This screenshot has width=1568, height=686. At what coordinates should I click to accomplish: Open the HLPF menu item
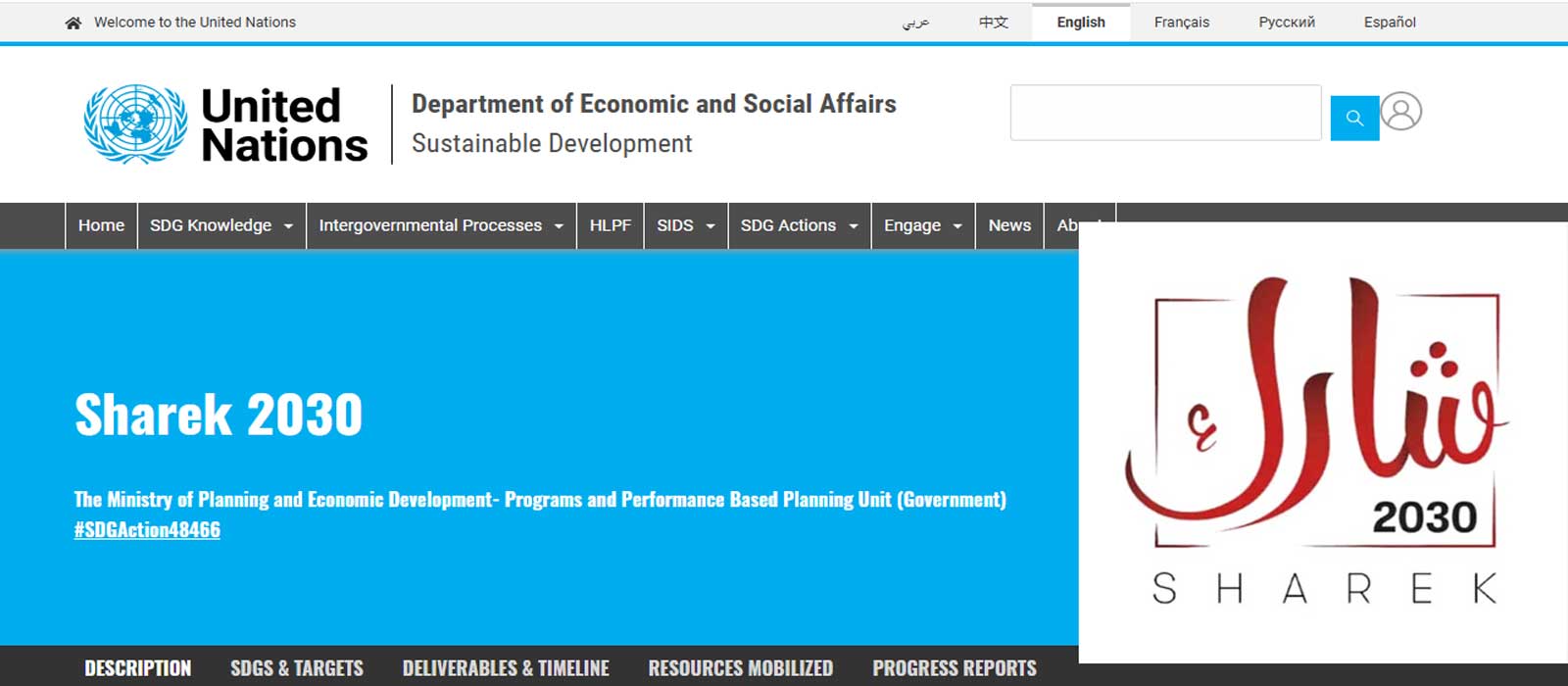coord(611,225)
